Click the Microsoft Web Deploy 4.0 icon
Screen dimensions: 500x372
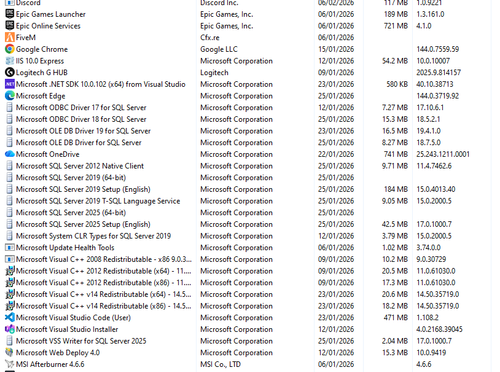pyautogui.click(x=10, y=352)
